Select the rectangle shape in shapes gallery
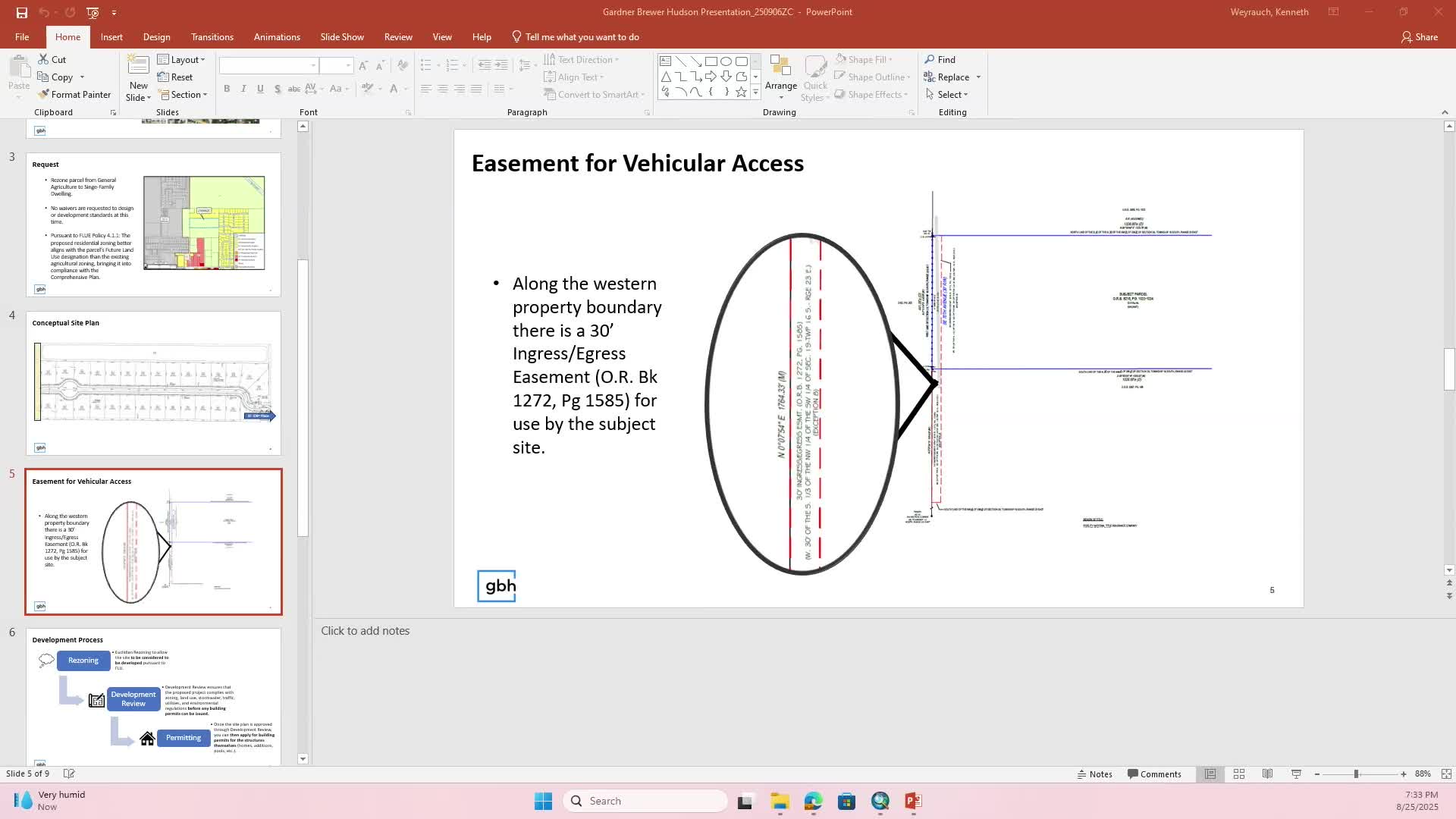Viewport: 1456px width, 819px height. [x=711, y=61]
